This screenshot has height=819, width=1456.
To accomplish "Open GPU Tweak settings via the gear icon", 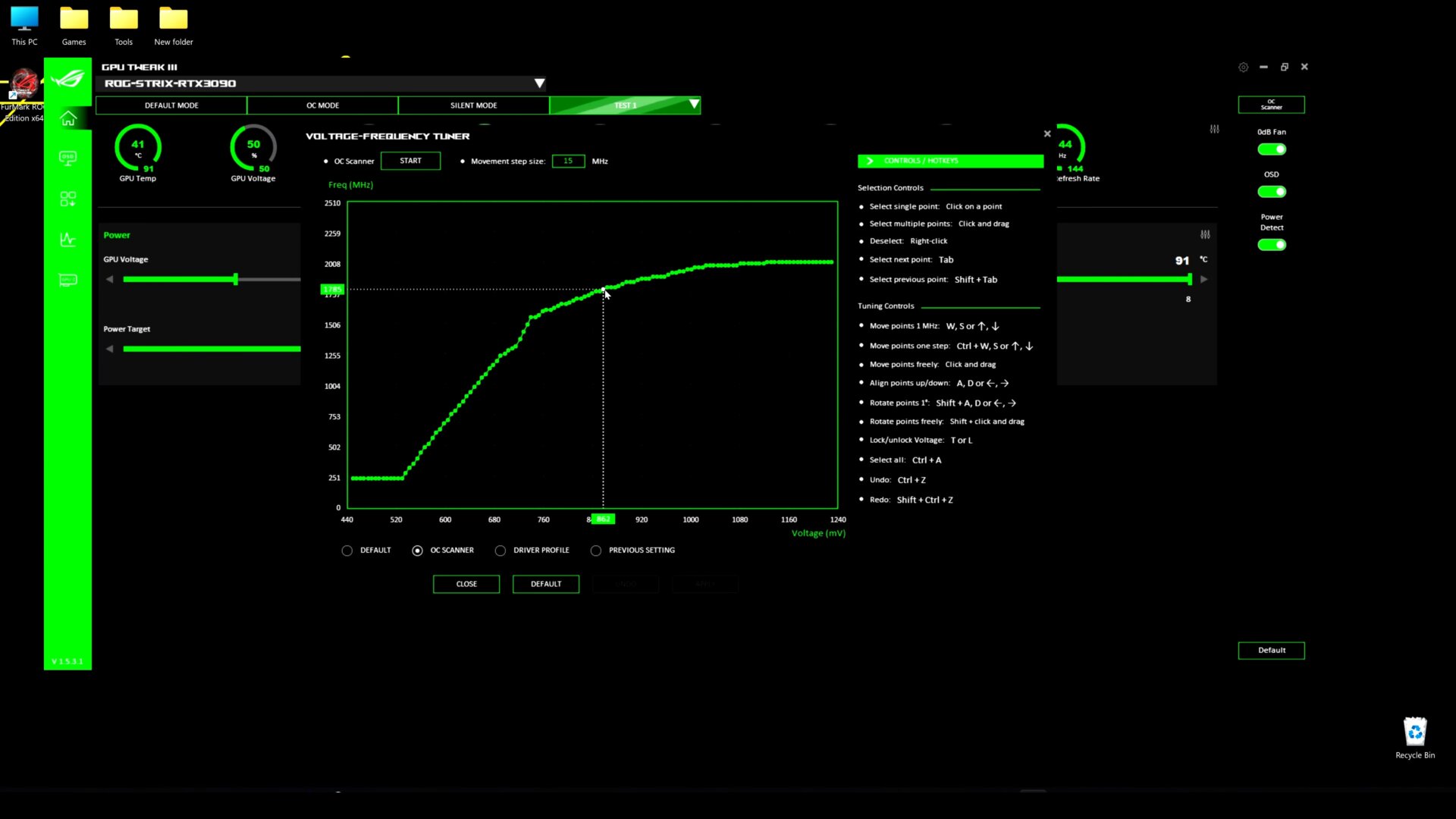I will [x=1243, y=67].
